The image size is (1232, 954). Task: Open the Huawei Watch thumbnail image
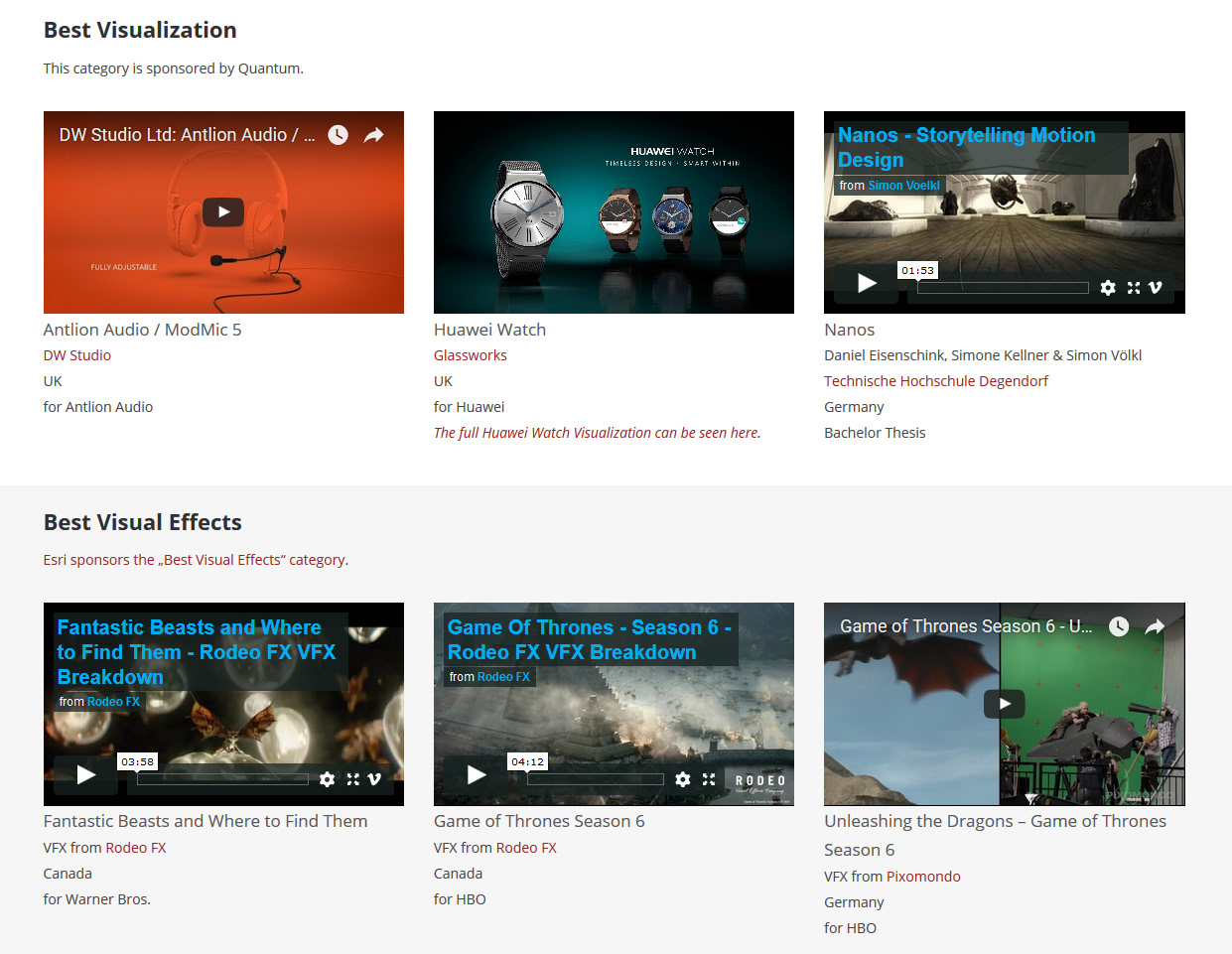pos(614,212)
